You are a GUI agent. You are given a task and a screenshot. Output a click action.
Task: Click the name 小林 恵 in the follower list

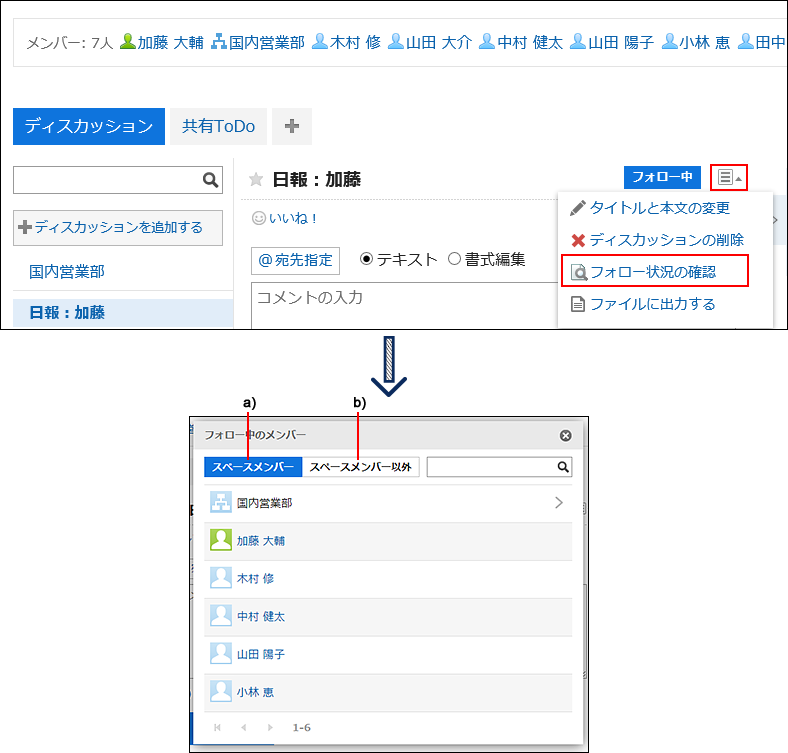tap(255, 691)
